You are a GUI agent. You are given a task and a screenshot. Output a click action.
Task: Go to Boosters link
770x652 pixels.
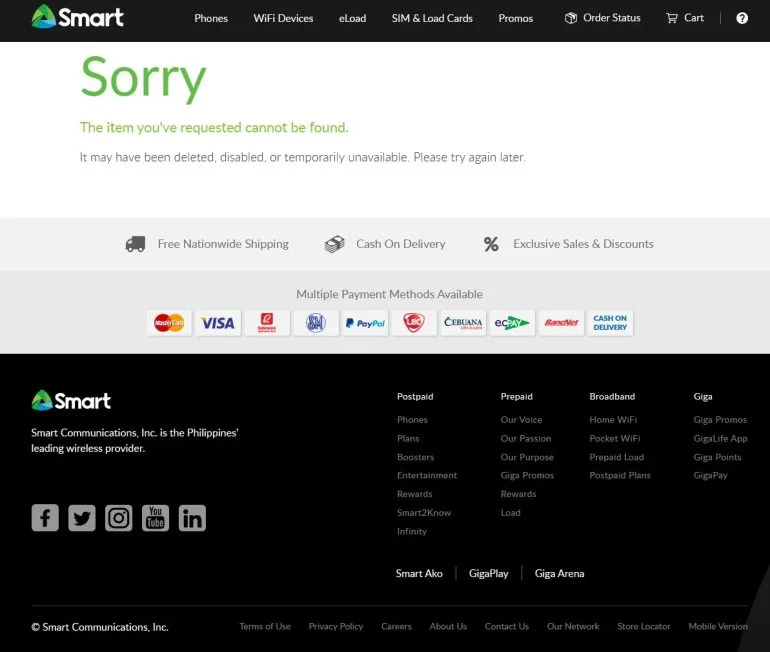click(x=415, y=457)
